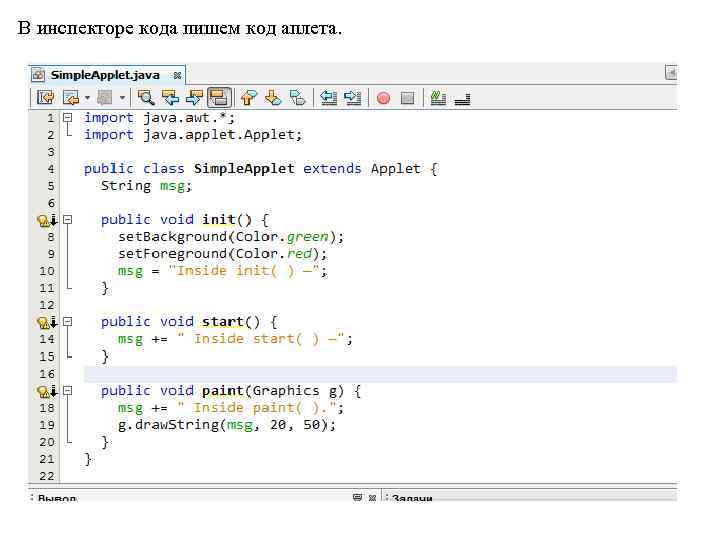Click Shift Line Left icon
This screenshot has height=540, width=720.
(327, 97)
